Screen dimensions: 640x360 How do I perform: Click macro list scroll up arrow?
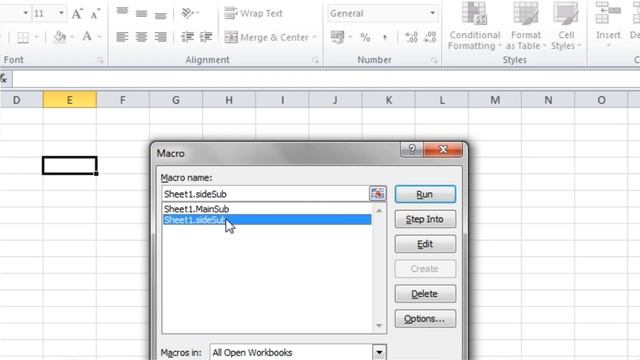(x=379, y=211)
